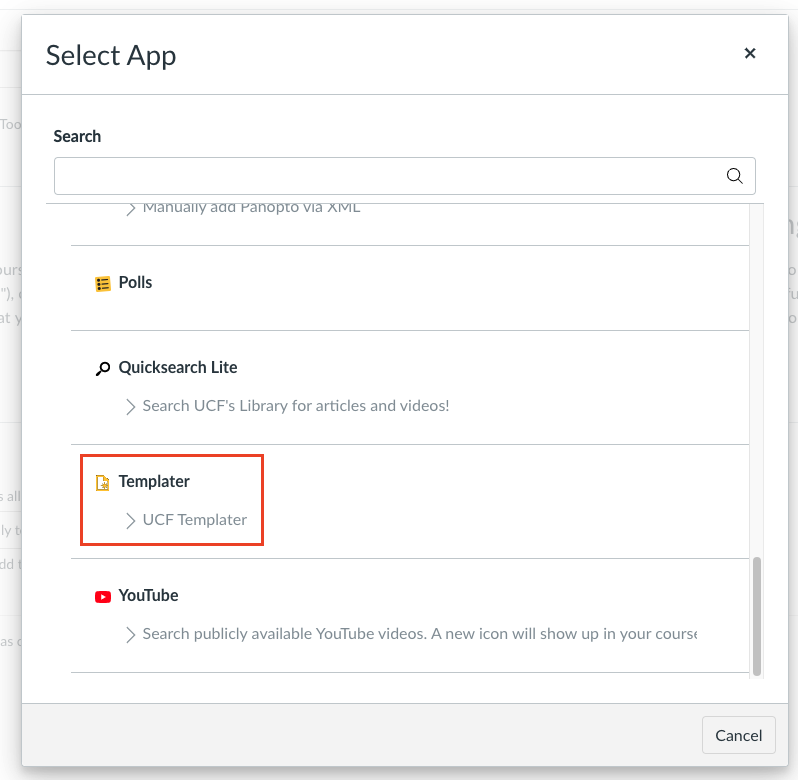Image resolution: width=798 pixels, height=780 pixels.
Task: Click "Search UCF's Library" description text
Action: pyautogui.click(x=296, y=406)
